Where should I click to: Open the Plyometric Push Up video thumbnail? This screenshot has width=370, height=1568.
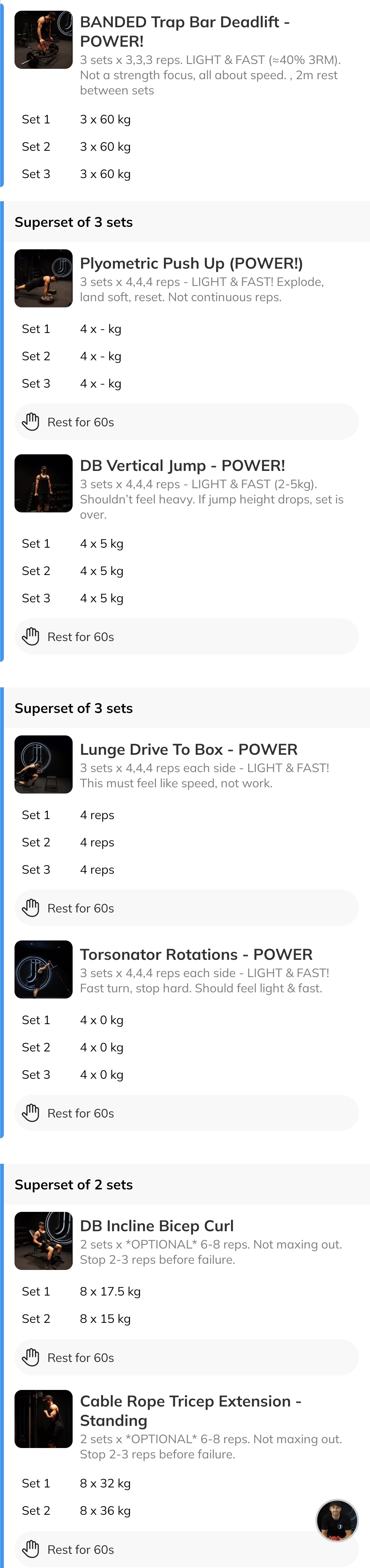click(x=43, y=278)
